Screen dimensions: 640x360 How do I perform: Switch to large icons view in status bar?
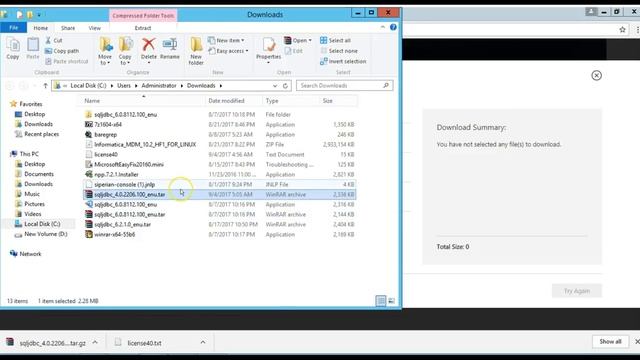(391, 301)
